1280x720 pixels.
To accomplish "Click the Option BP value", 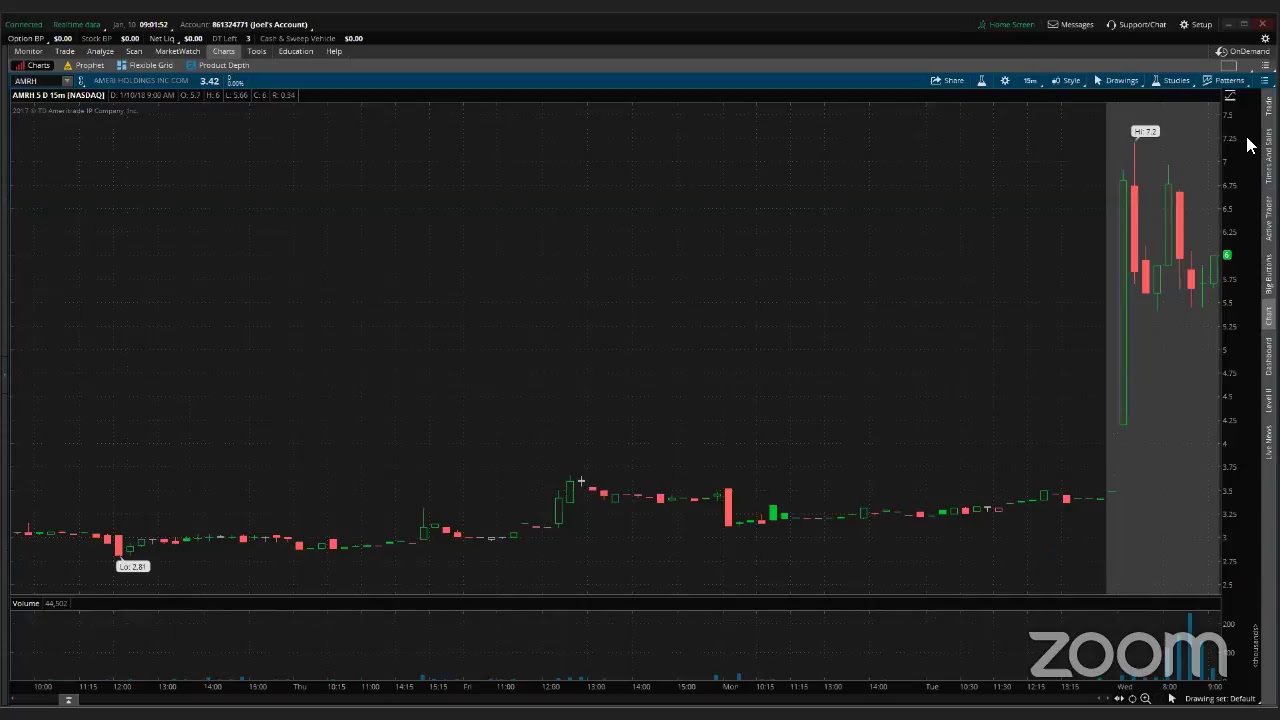I will pos(62,38).
